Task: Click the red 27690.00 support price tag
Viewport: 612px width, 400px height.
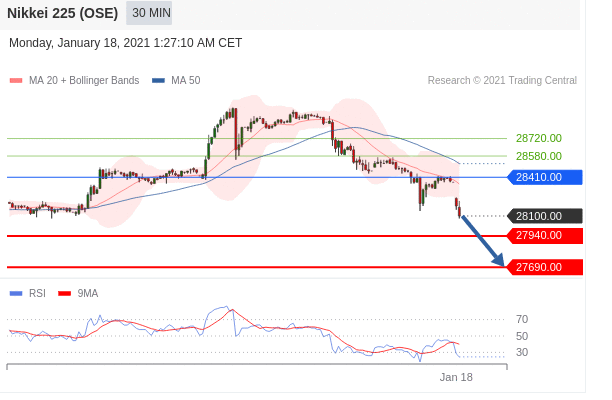Action: point(545,267)
